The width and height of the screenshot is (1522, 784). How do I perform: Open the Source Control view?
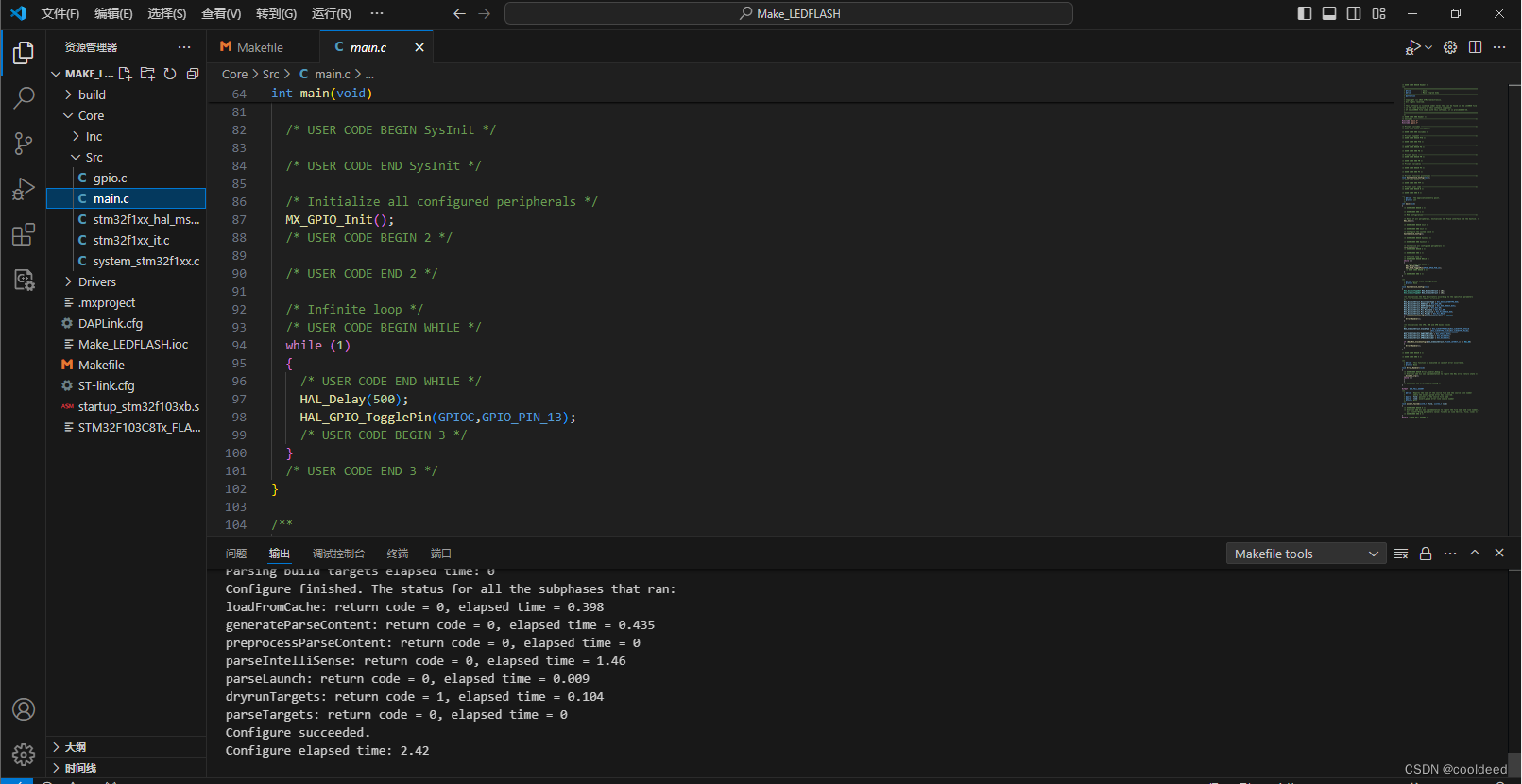tap(24, 143)
